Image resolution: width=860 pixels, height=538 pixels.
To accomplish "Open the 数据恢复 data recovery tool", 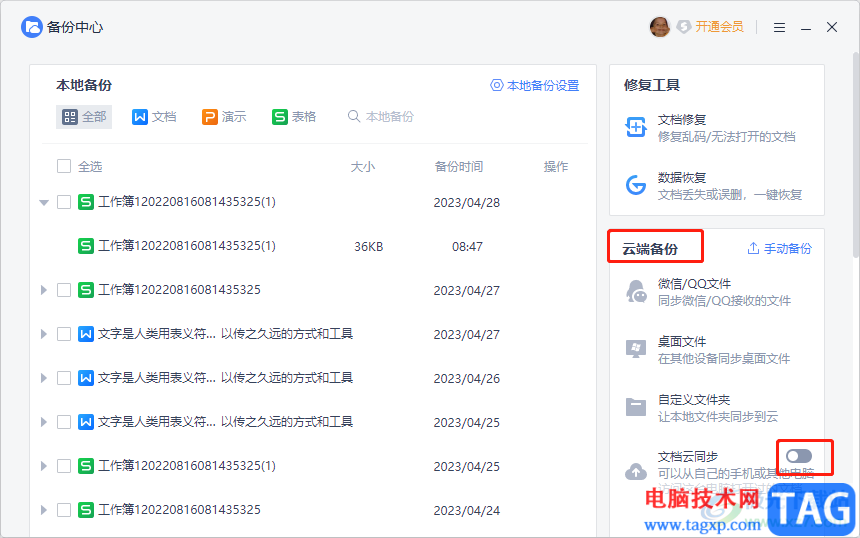I will tap(716, 186).
